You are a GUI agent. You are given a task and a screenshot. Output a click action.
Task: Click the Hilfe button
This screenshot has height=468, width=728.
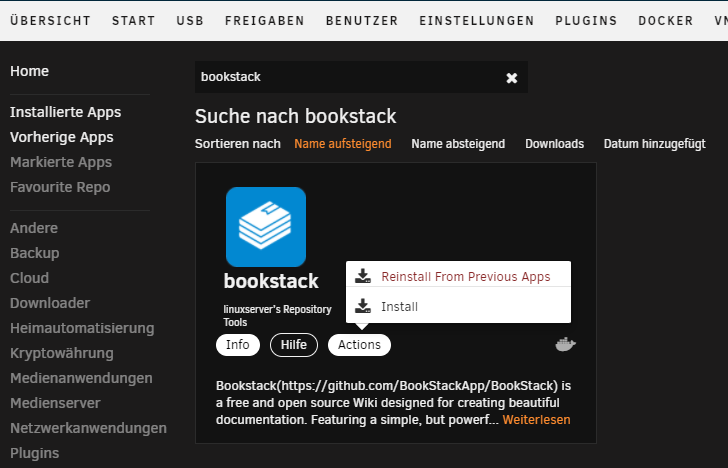(294, 345)
